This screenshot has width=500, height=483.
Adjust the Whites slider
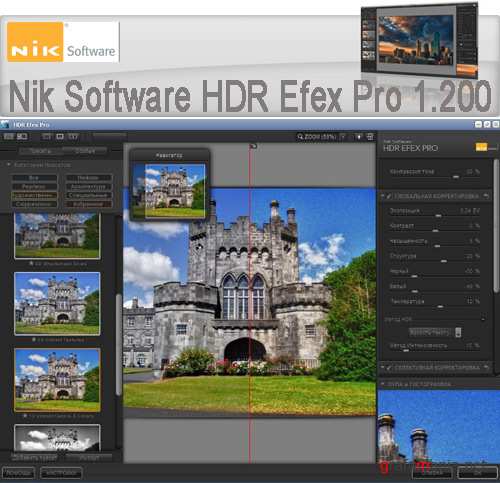tap(415, 291)
